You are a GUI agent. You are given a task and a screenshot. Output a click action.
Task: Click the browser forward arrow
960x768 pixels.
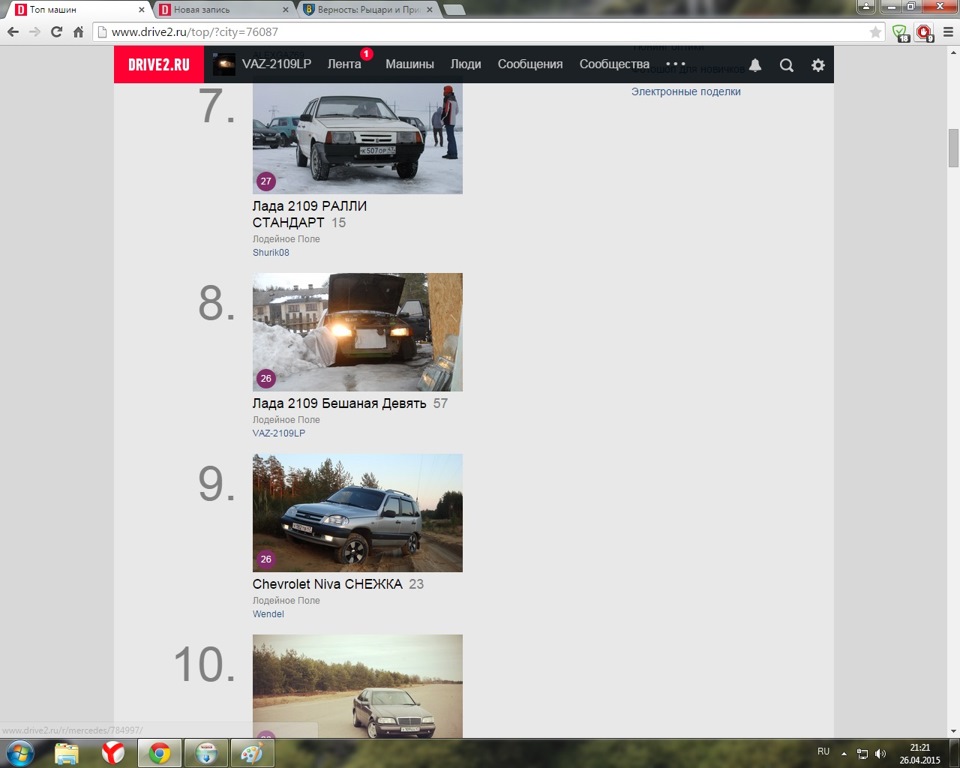[x=34, y=32]
